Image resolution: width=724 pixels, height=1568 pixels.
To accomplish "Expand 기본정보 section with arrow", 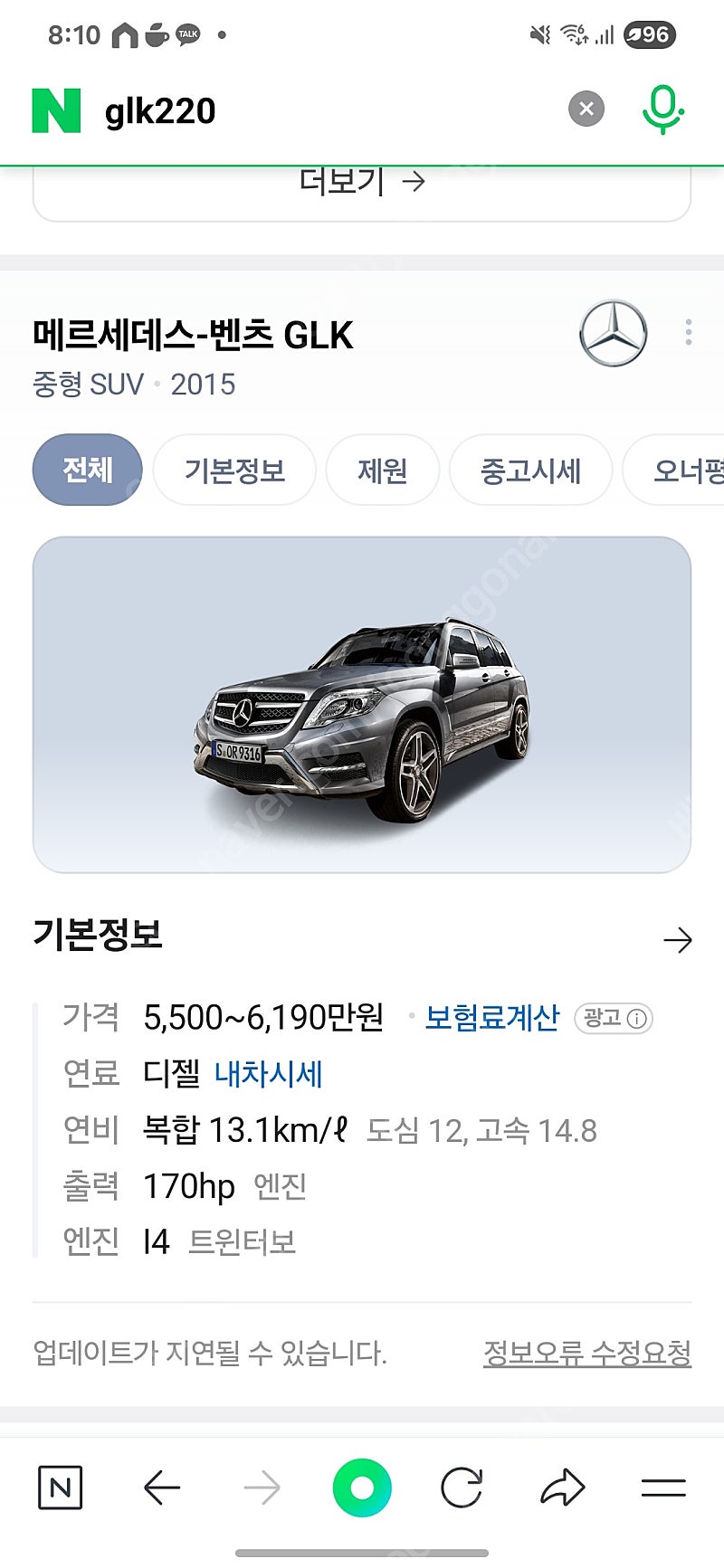I will (x=677, y=940).
